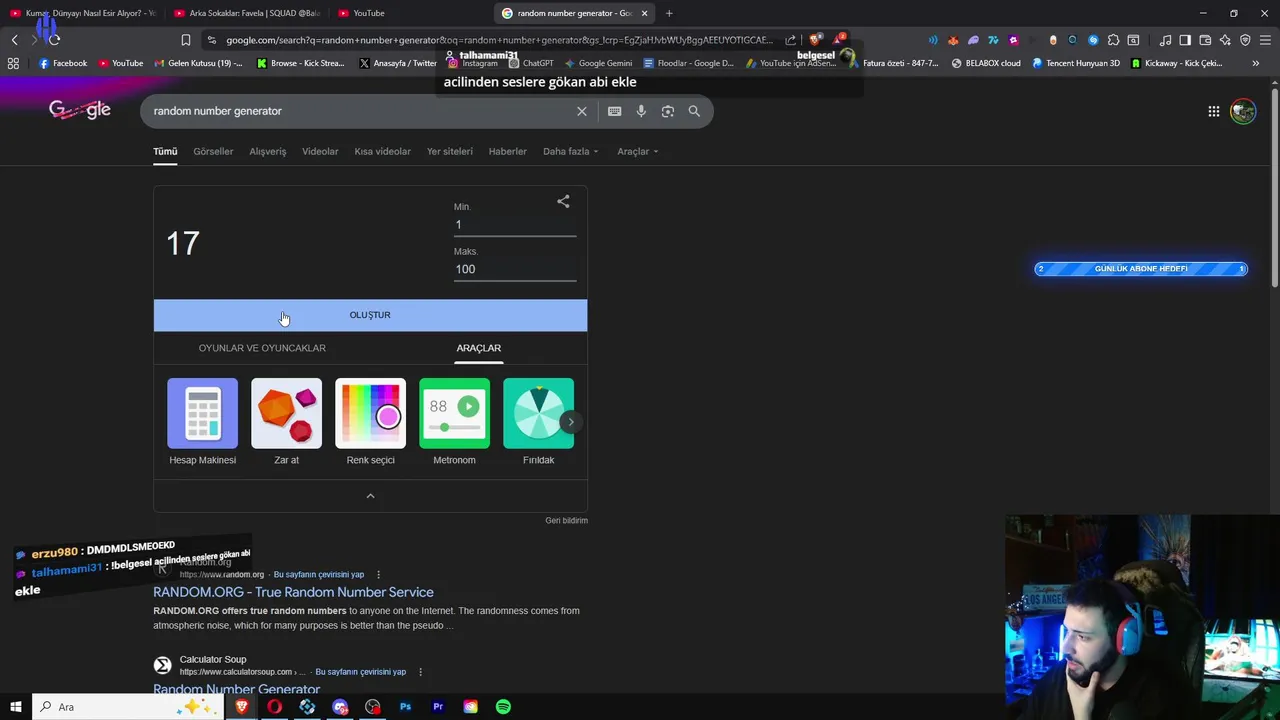Open the Google Gemini bookmark
The image size is (1280, 720).
(598, 63)
